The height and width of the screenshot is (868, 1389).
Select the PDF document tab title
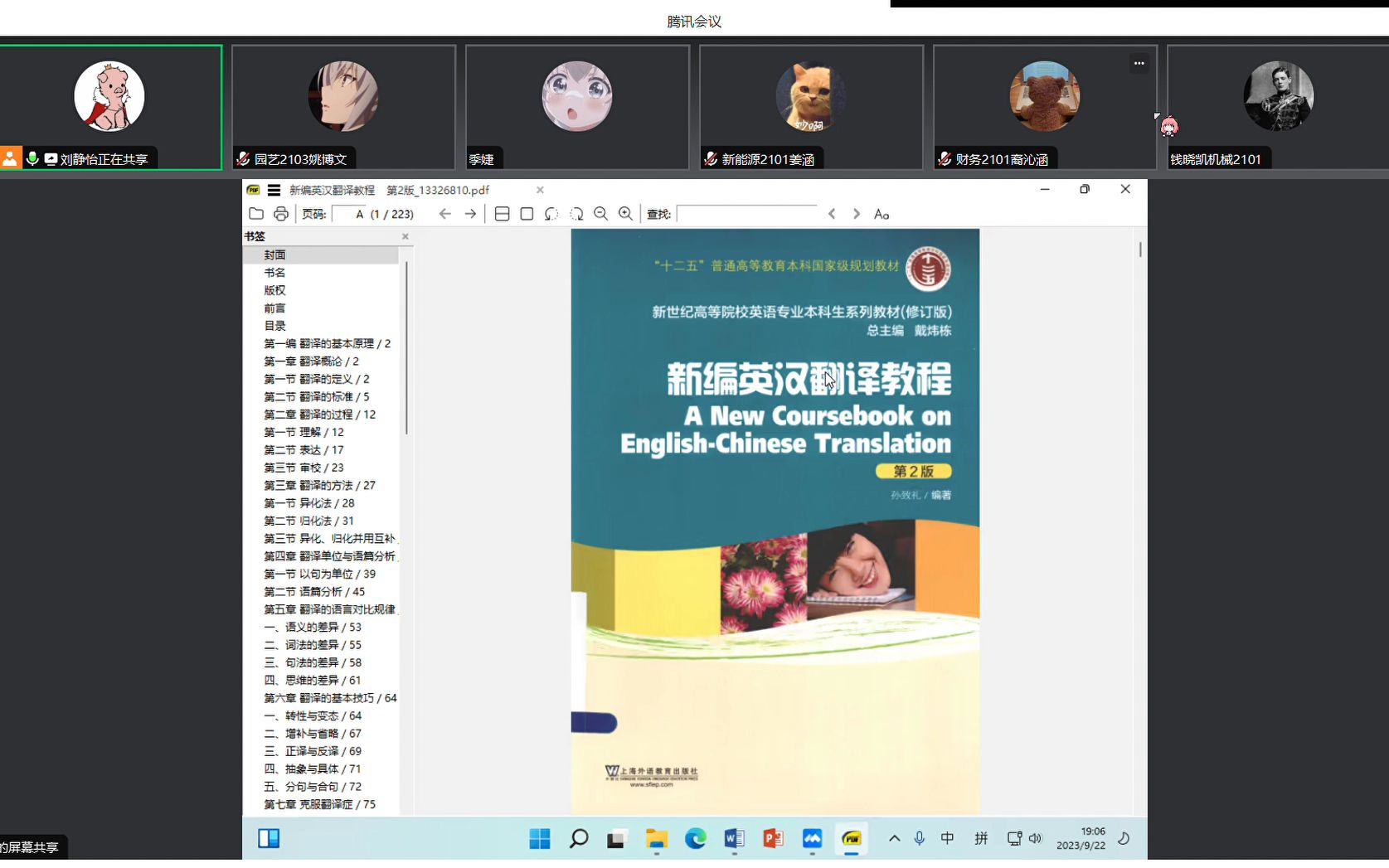[x=389, y=190]
